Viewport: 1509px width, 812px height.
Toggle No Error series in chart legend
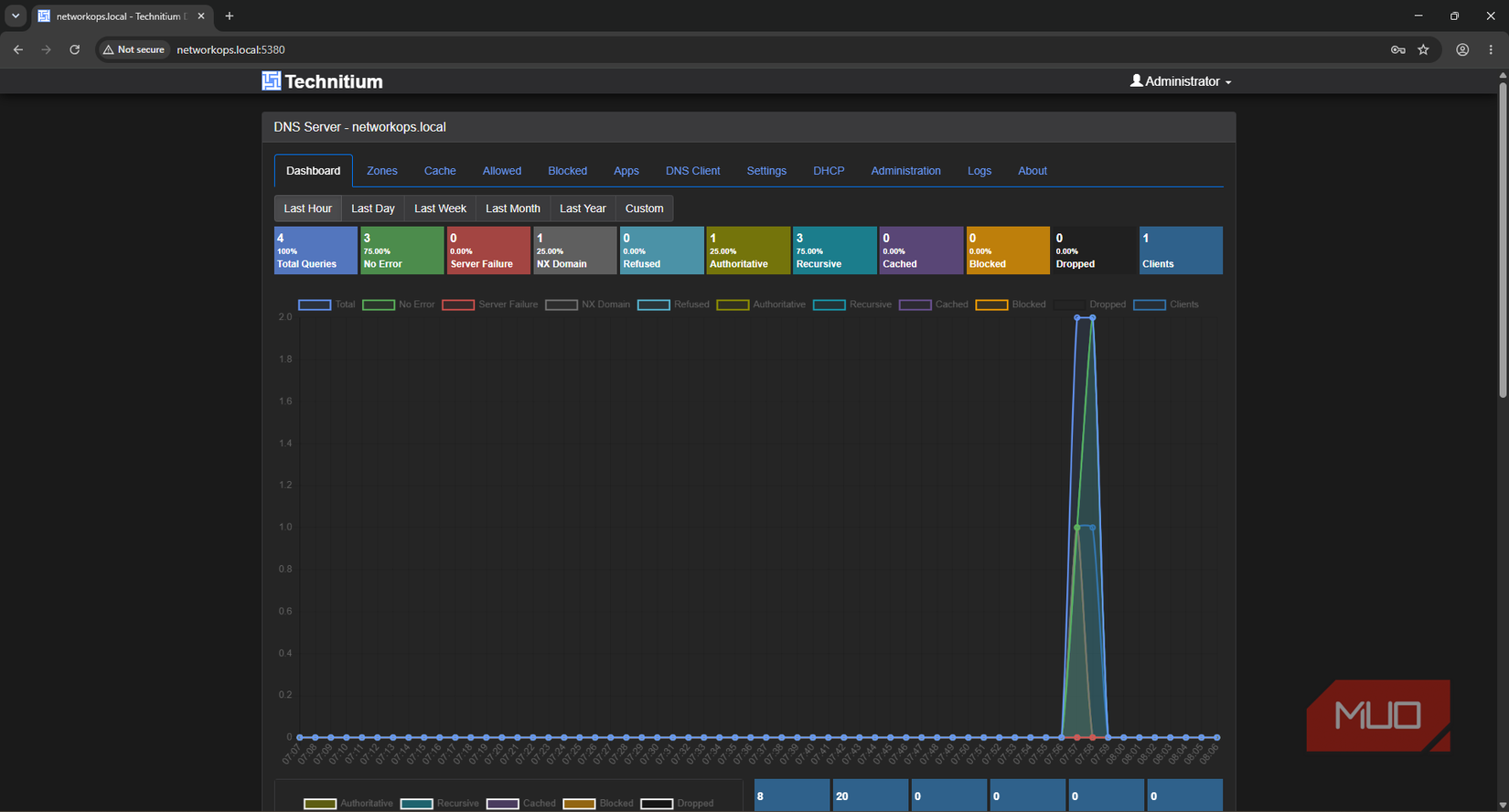(x=399, y=304)
